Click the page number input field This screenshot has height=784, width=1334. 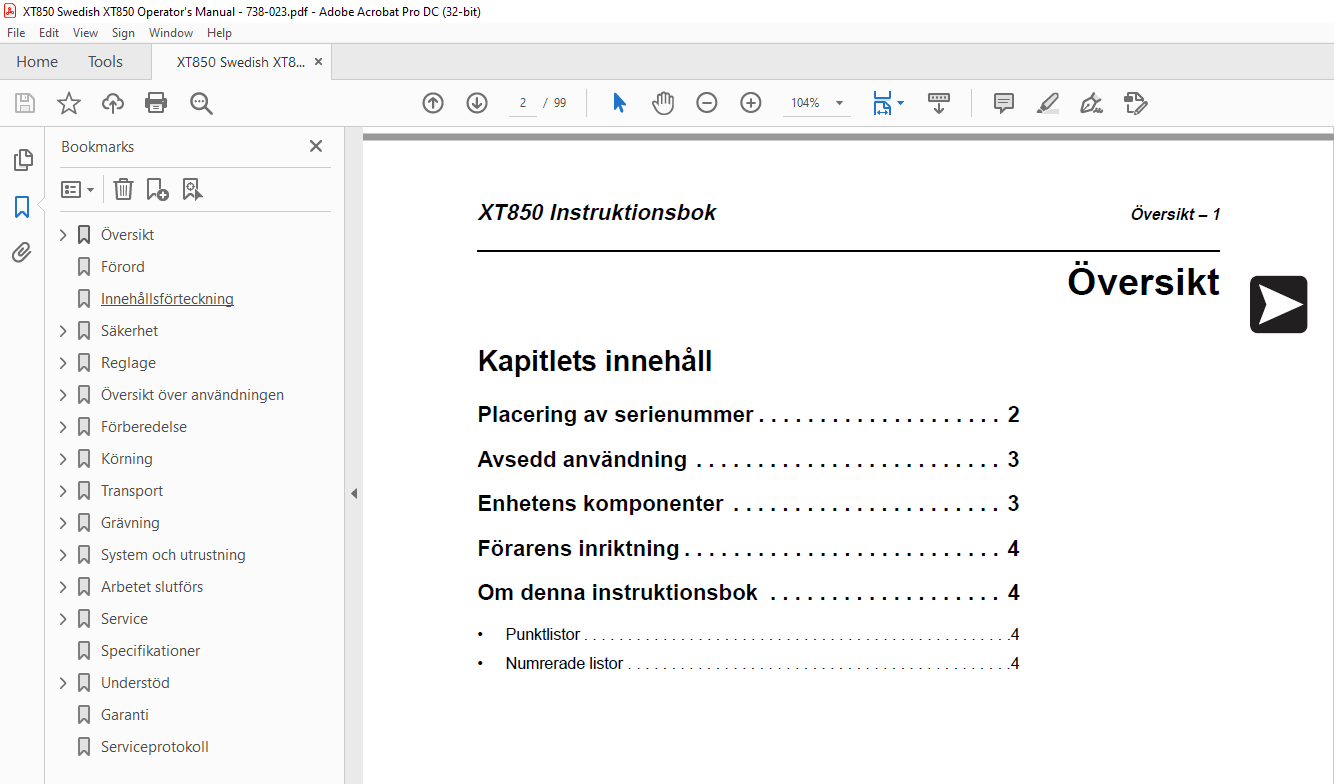tap(522, 103)
